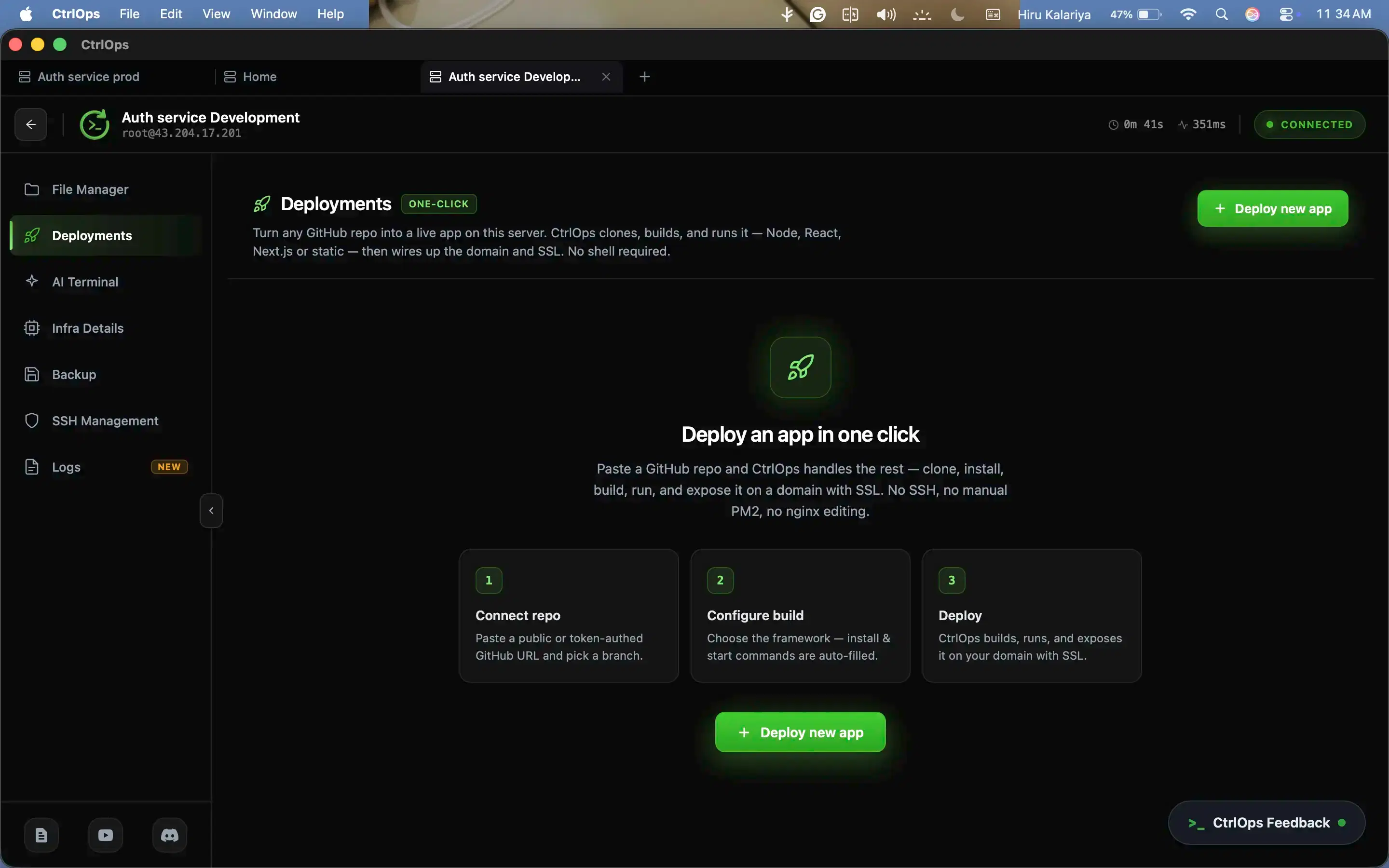
Task: Click the CONNECTED status badge
Action: click(1309, 124)
